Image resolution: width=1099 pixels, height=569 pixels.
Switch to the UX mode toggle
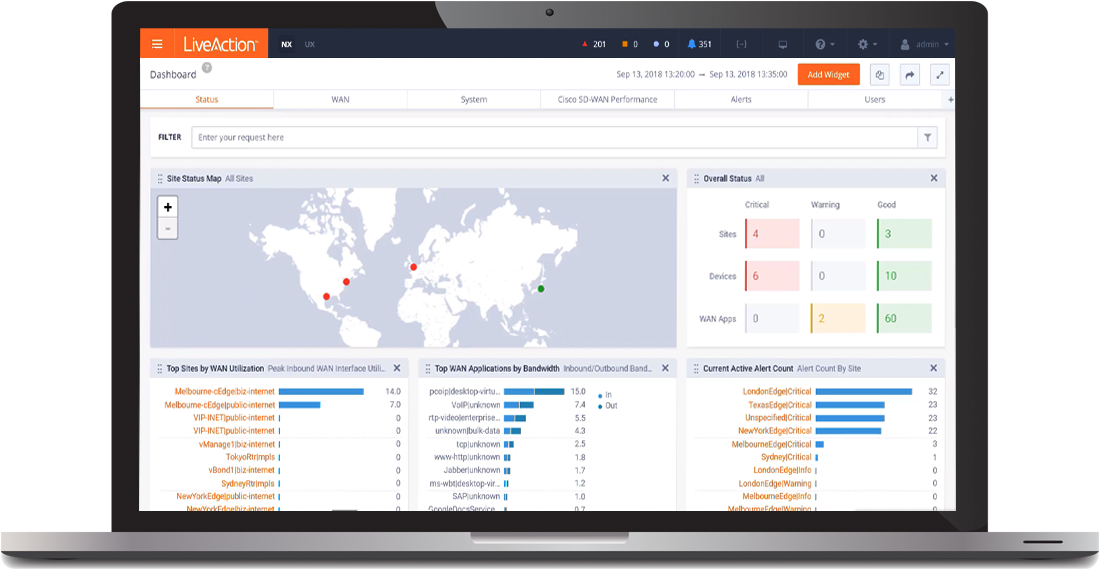(x=310, y=44)
